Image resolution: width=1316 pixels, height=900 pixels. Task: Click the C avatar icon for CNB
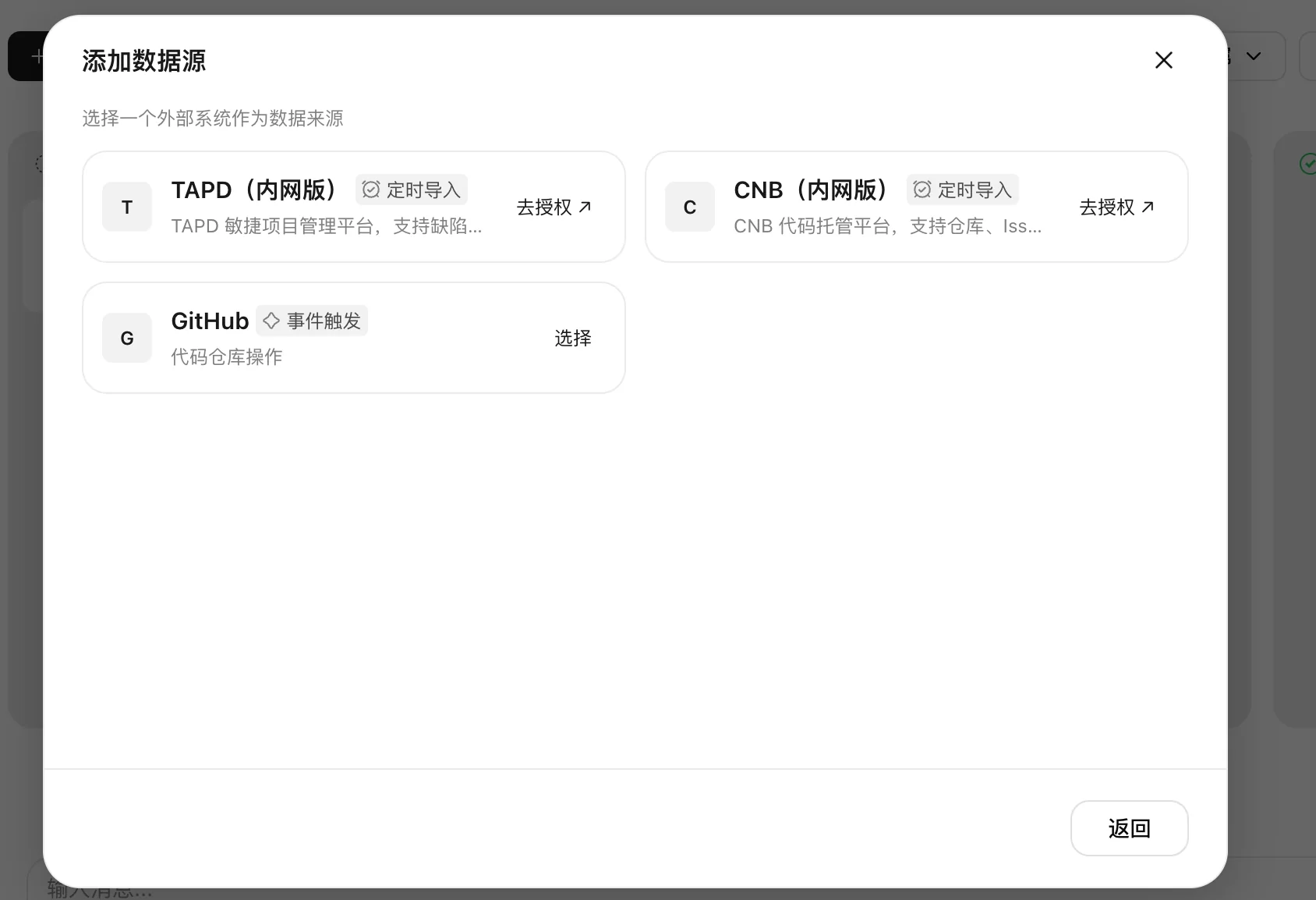[690, 207]
